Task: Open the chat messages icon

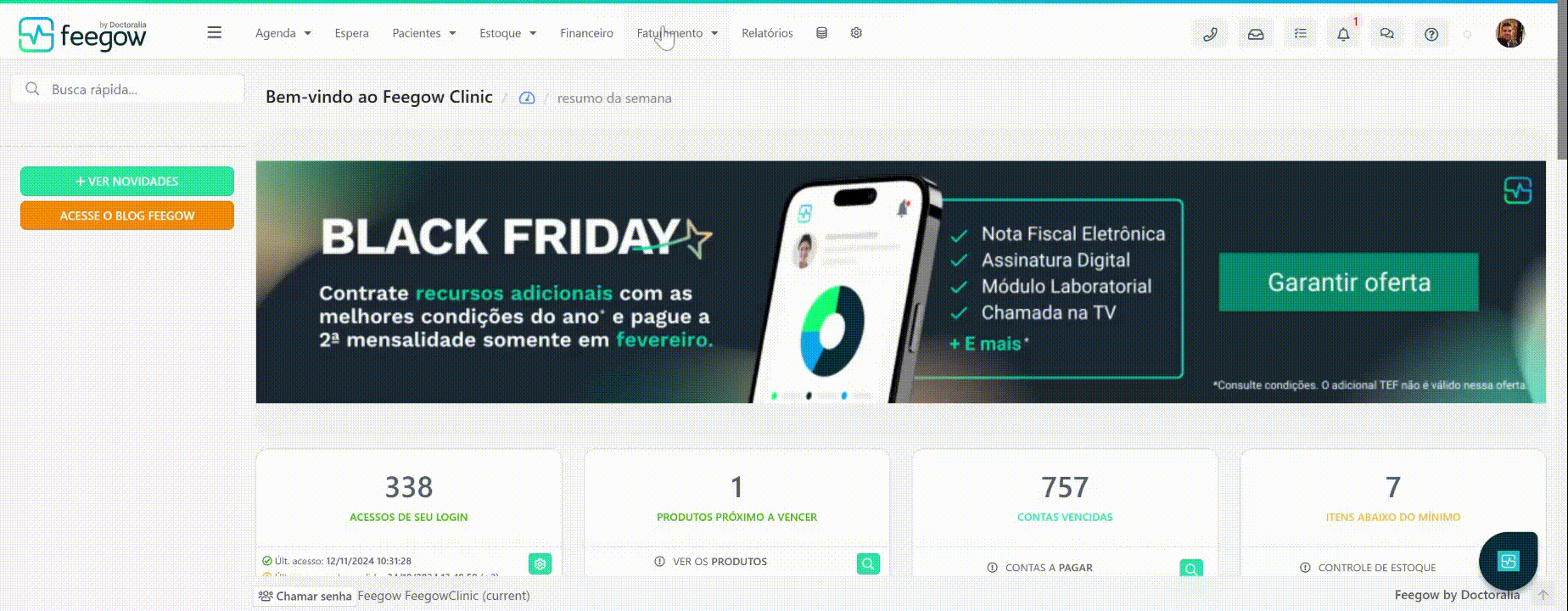Action: (x=1387, y=34)
